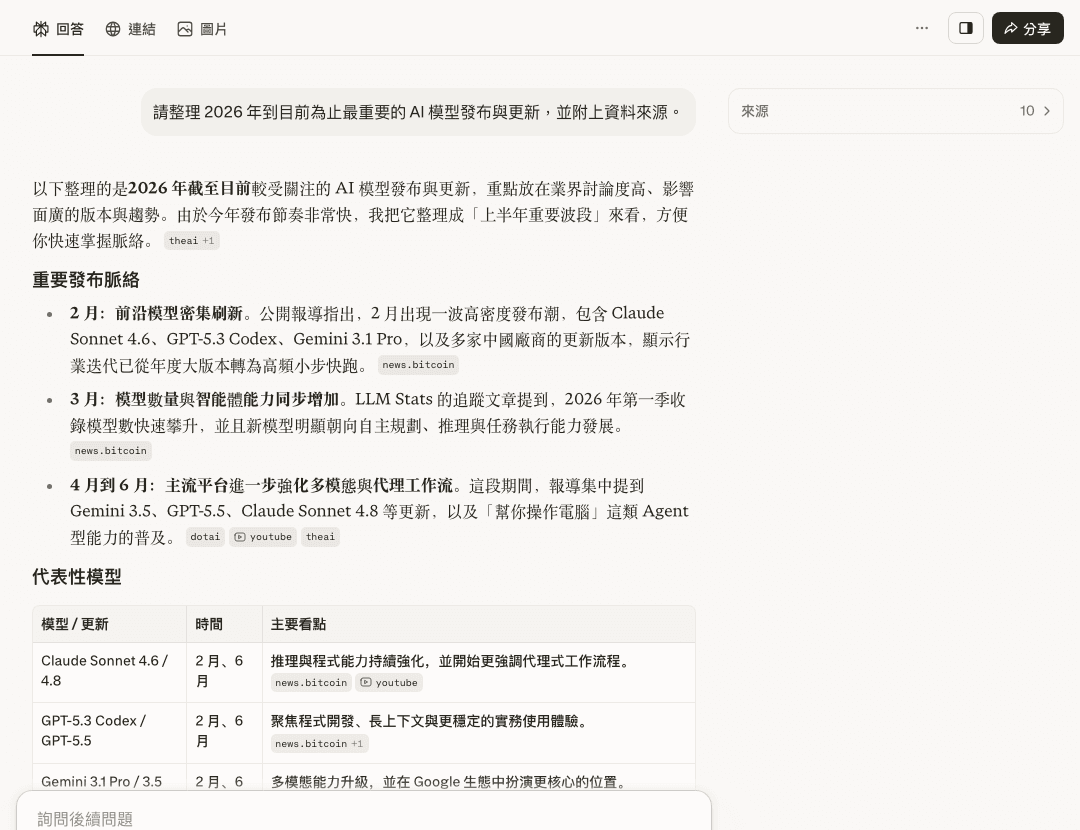
Task: Open theai citation under 4 月到 6 月 bullet
Action: coord(320,537)
